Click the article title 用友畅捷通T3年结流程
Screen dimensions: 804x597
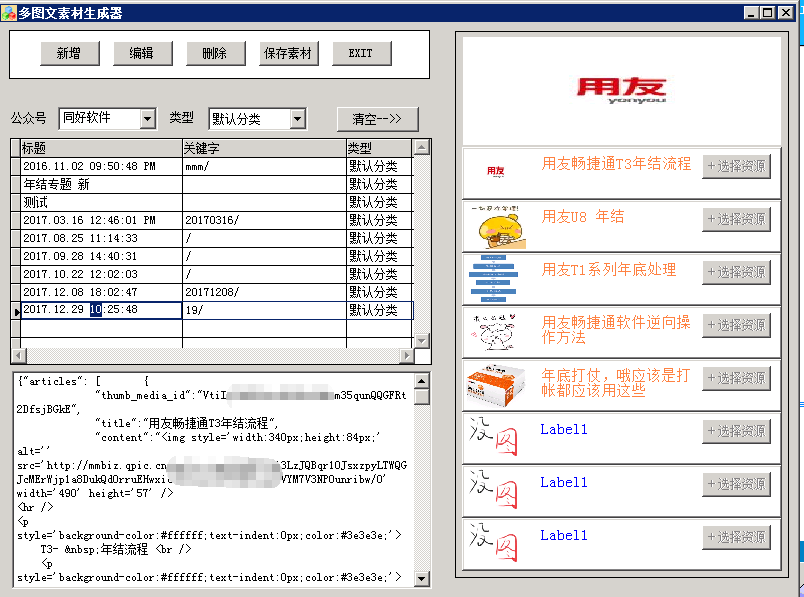coord(616,164)
